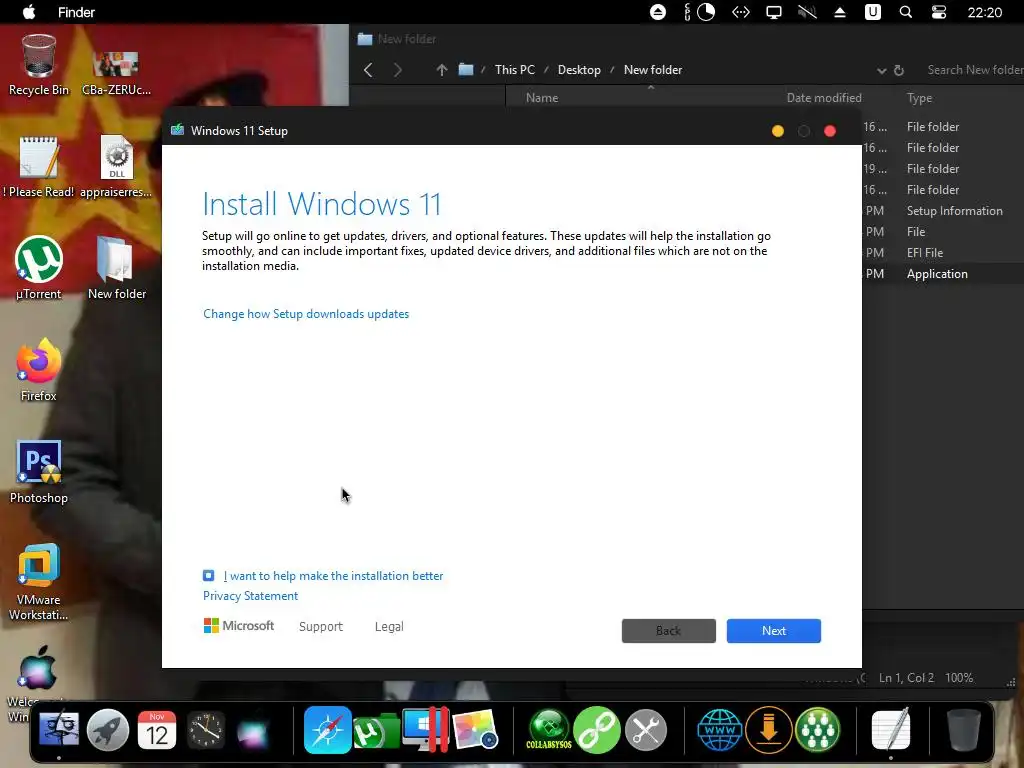This screenshot has width=1024, height=768.
Task: Go up one level in Explorer window
Action: click(441, 70)
